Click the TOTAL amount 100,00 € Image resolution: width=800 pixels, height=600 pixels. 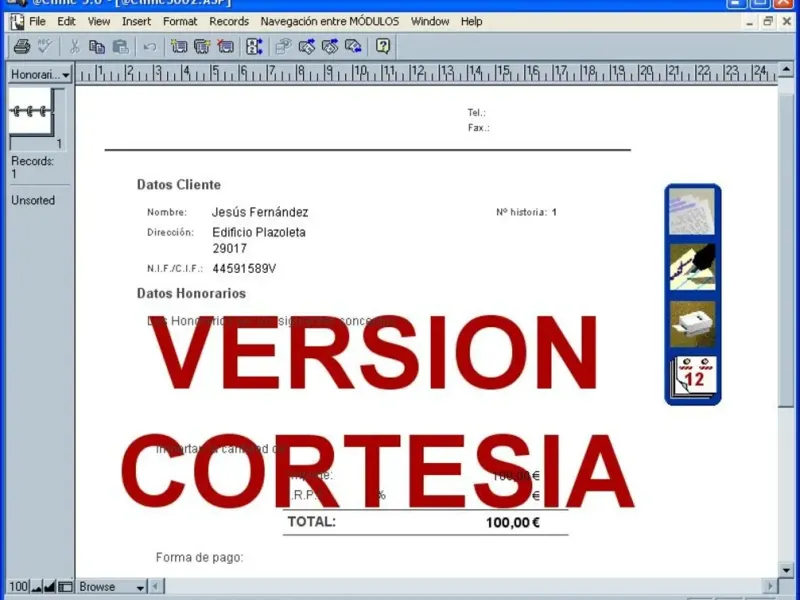coord(513,522)
